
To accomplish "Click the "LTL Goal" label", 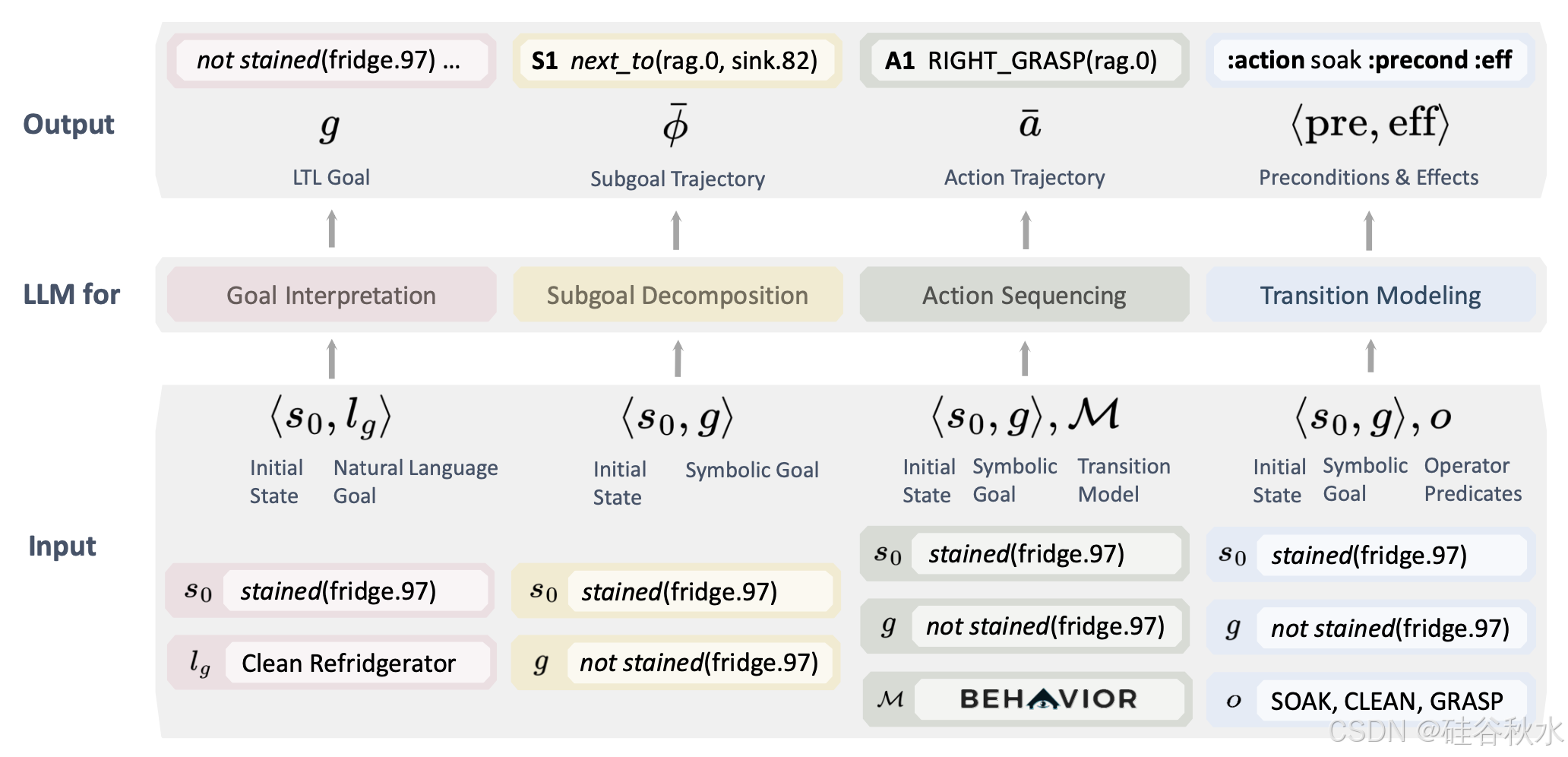I will click(331, 177).
